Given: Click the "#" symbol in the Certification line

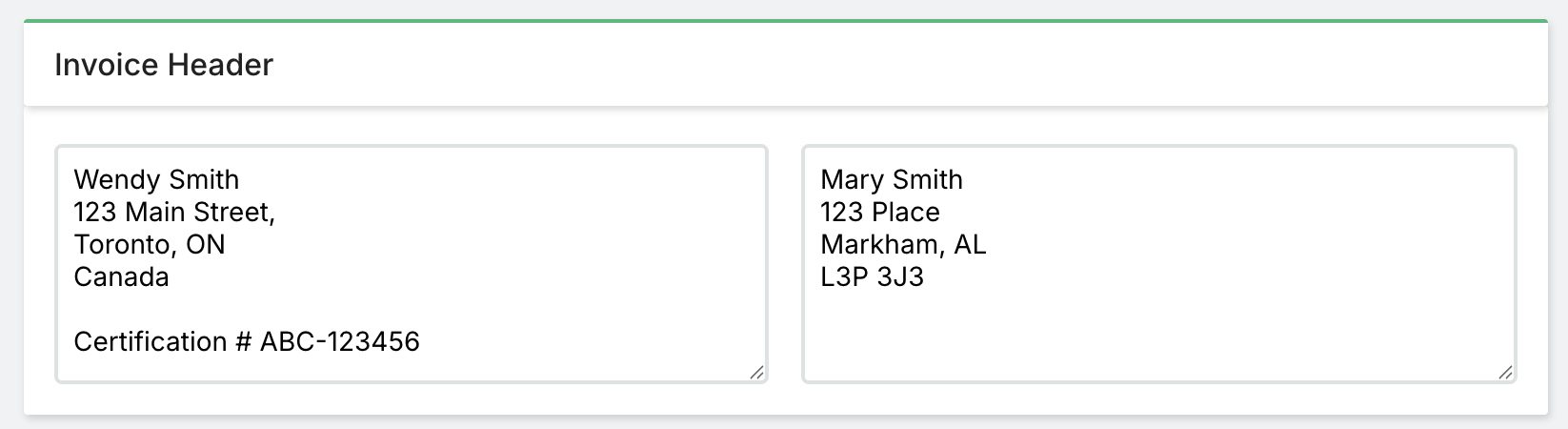Looking at the screenshot, I should coord(243,342).
